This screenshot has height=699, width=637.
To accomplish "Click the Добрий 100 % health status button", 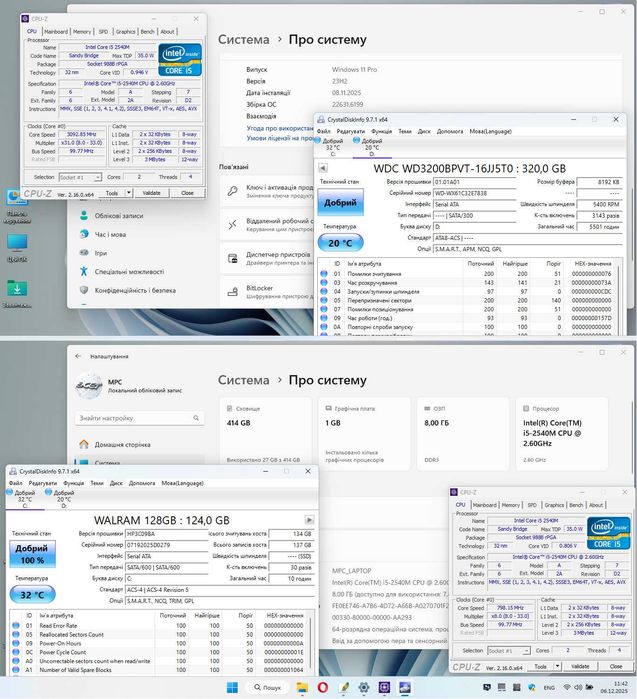I will [x=32, y=554].
